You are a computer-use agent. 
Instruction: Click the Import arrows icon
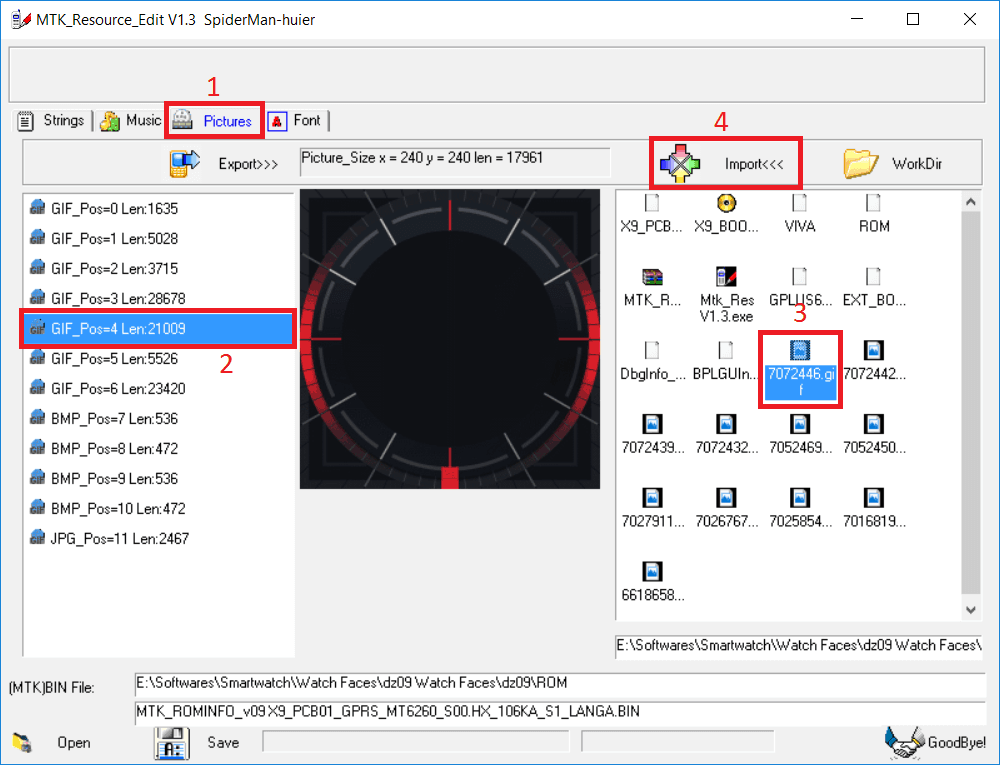[679, 163]
